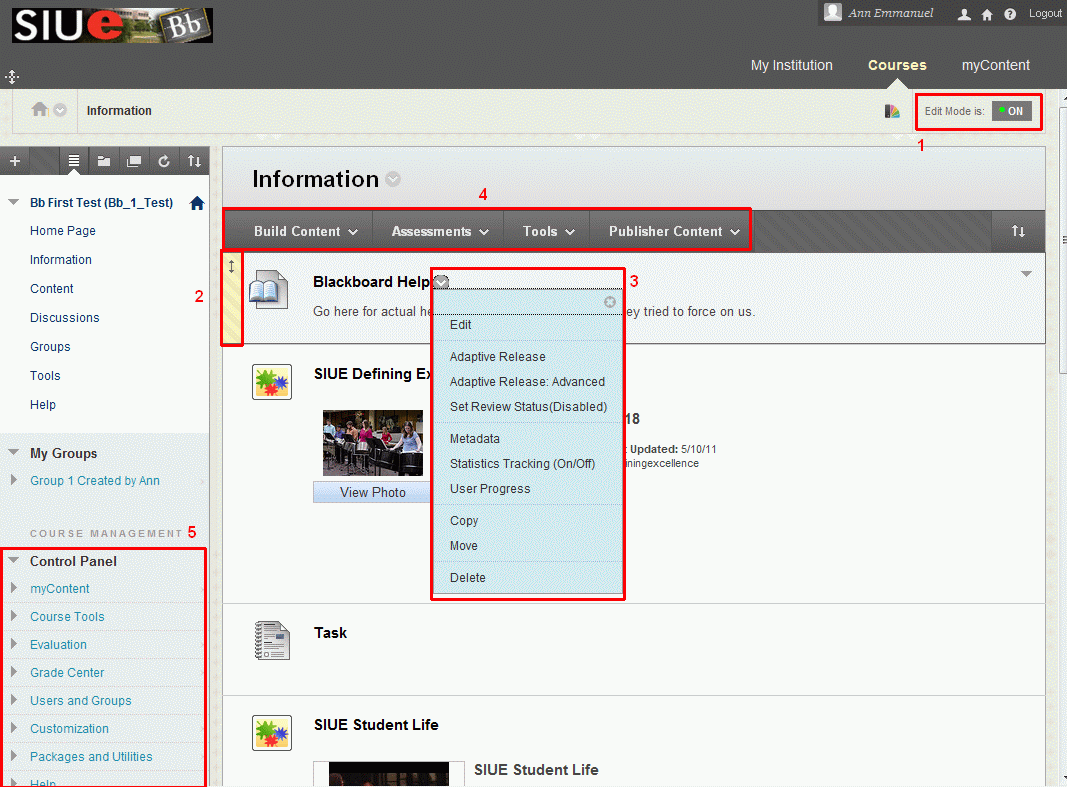Select Adaptive Release from context menu

coord(497,357)
